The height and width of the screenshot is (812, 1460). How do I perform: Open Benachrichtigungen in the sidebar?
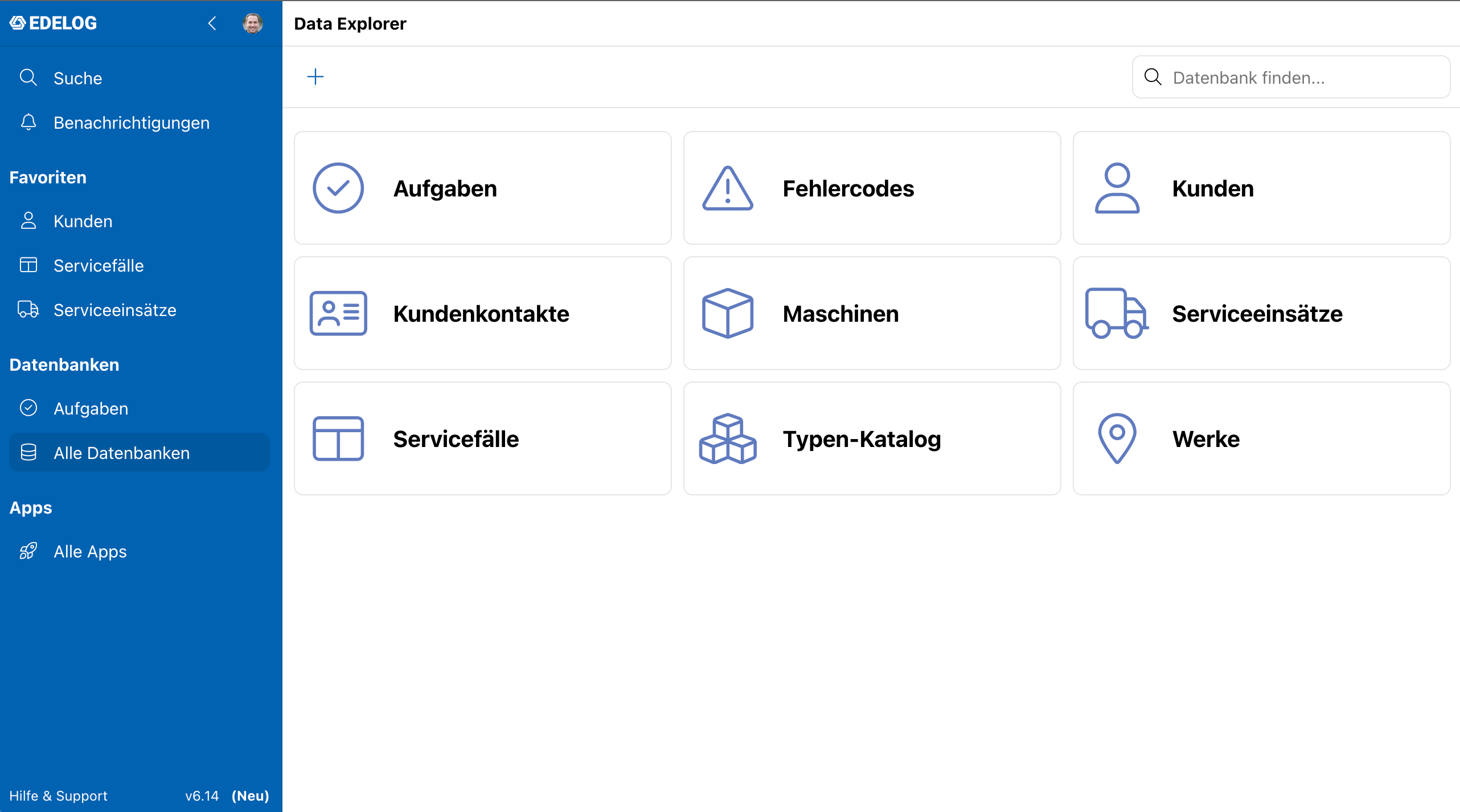tap(140, 122)
